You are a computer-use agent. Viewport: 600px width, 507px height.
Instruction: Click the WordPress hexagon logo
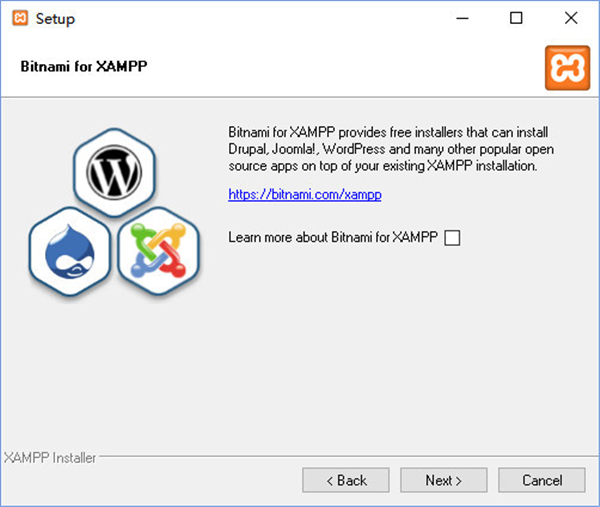click(117, 174)
